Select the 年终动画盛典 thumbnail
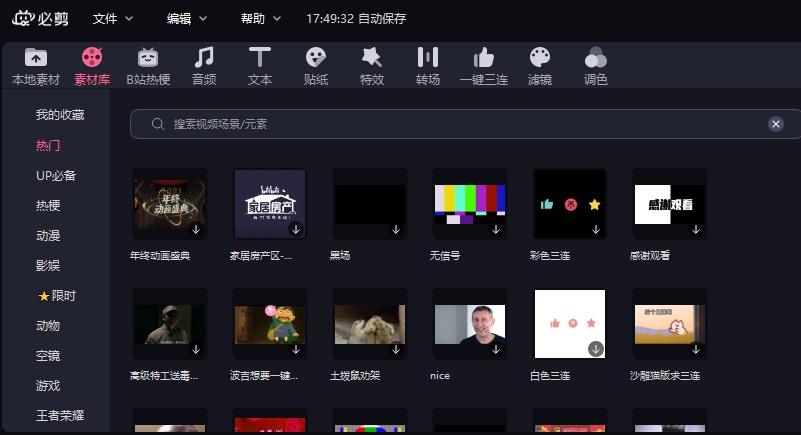801x435 pixels. point(170,204)
